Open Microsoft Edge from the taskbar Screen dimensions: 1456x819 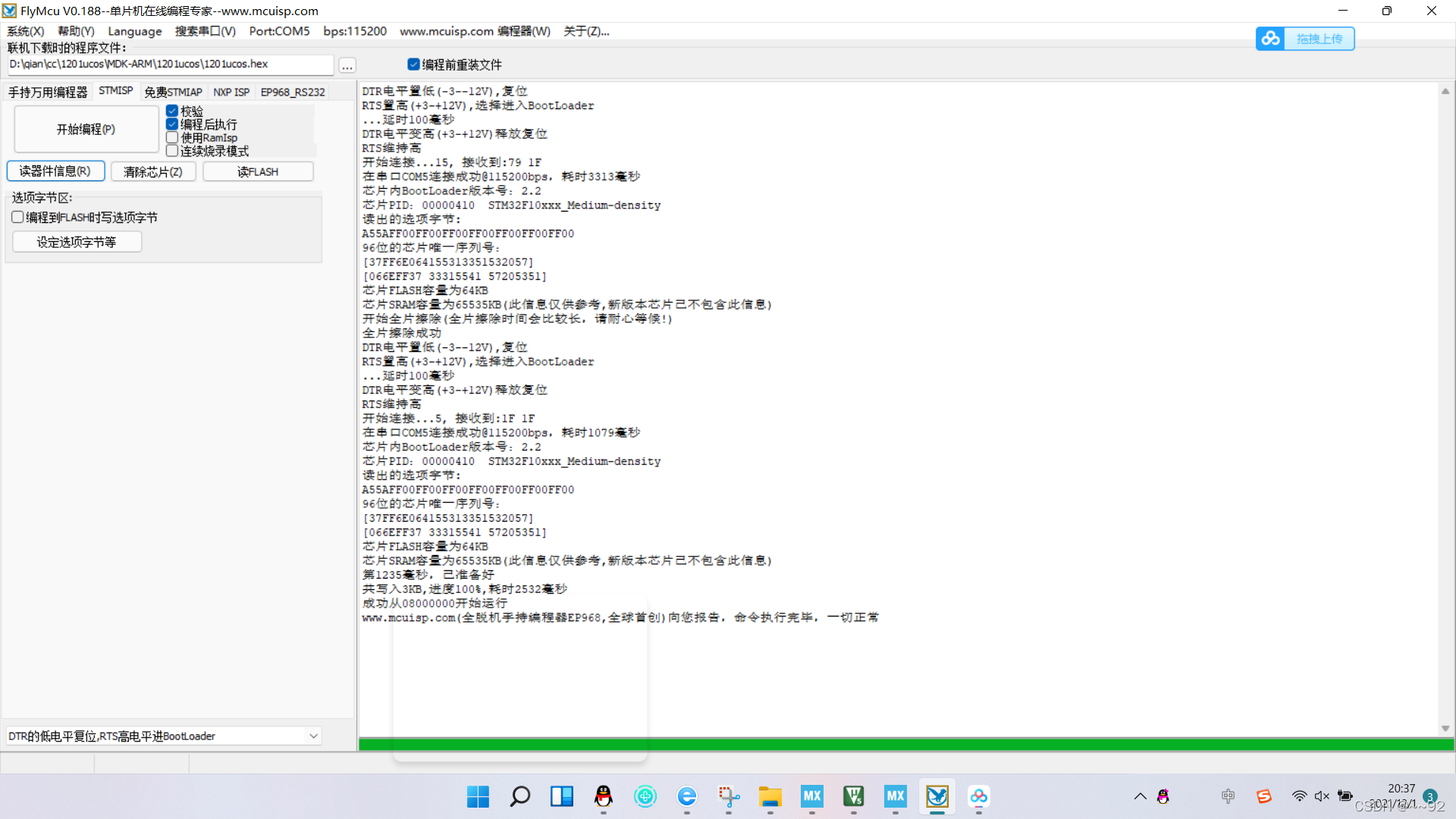coord(687,797)
